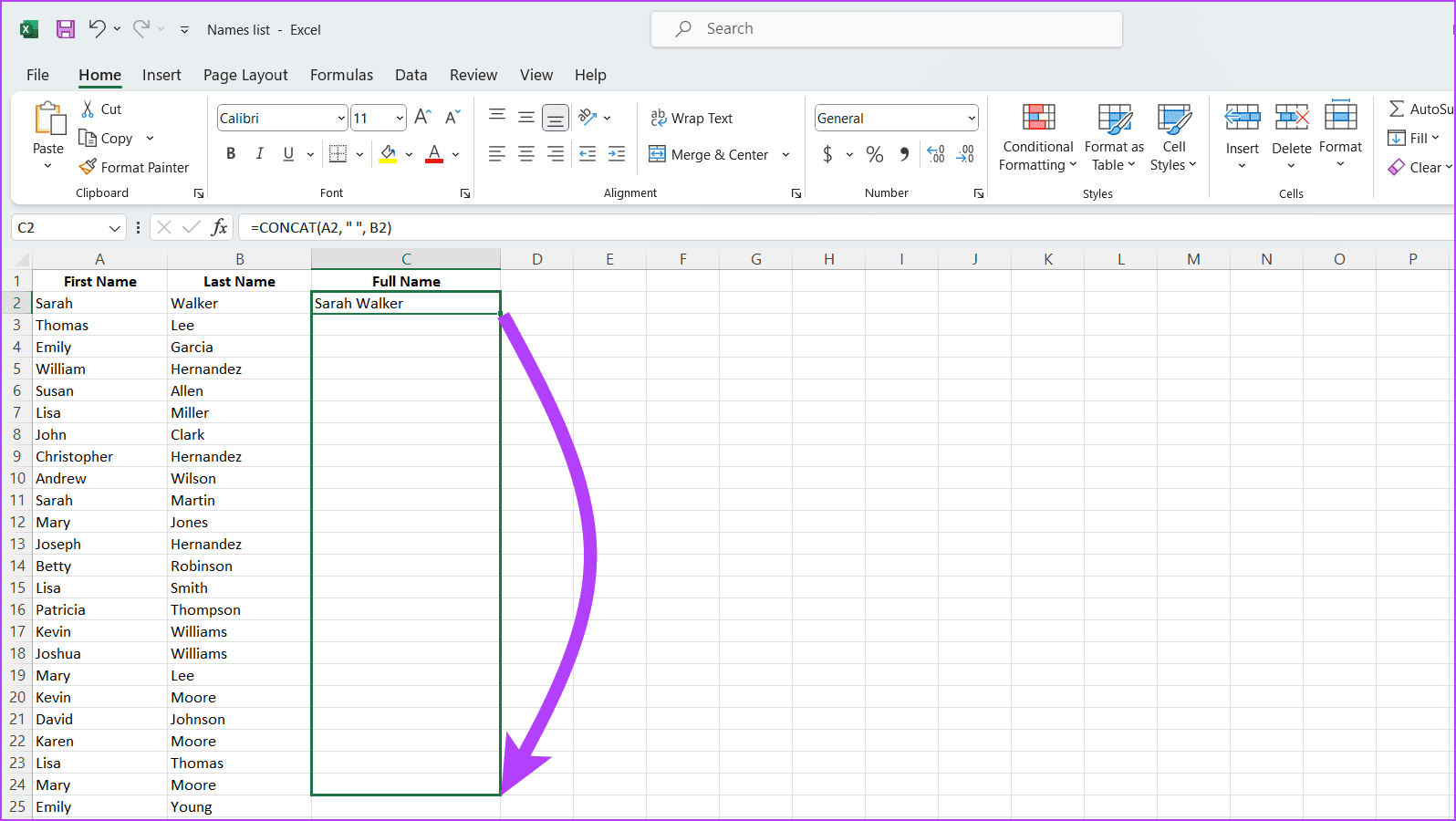The image size is (1456, 821).
Task: Apply Comma Style icon
Action: point(904,154)
